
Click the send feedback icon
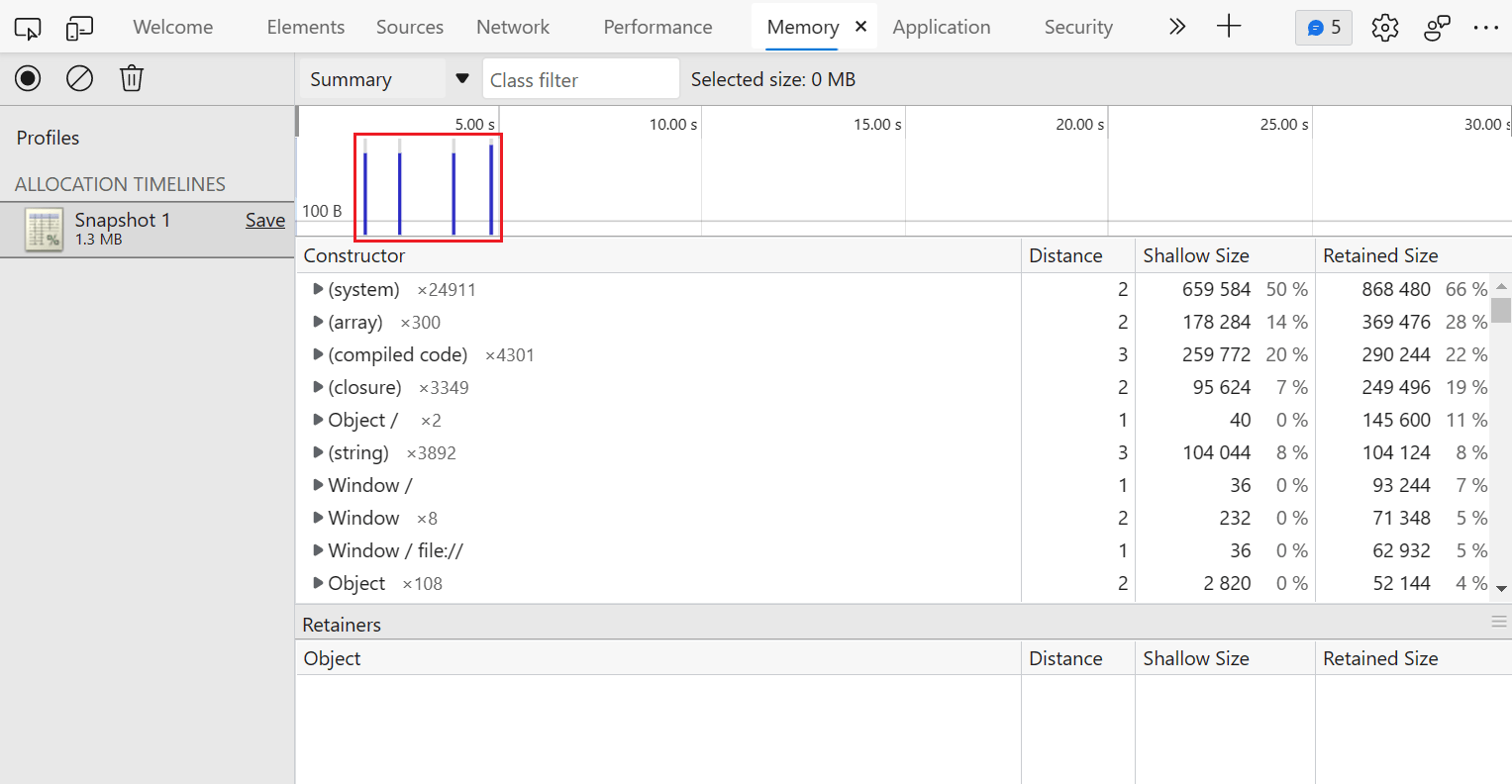click(x=1437, y=28)
